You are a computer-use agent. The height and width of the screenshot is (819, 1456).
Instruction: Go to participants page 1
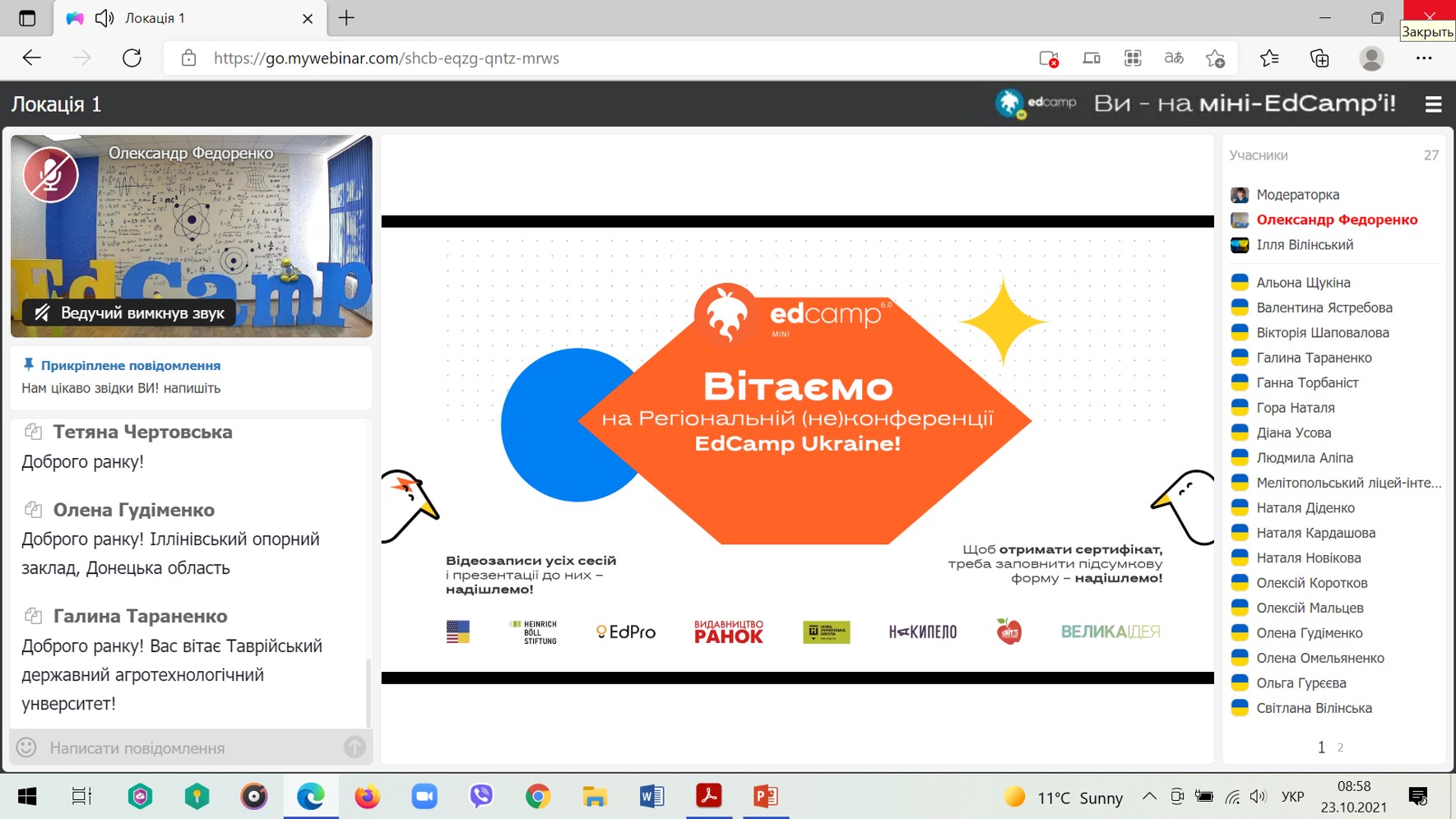[x=1321, y=747]
